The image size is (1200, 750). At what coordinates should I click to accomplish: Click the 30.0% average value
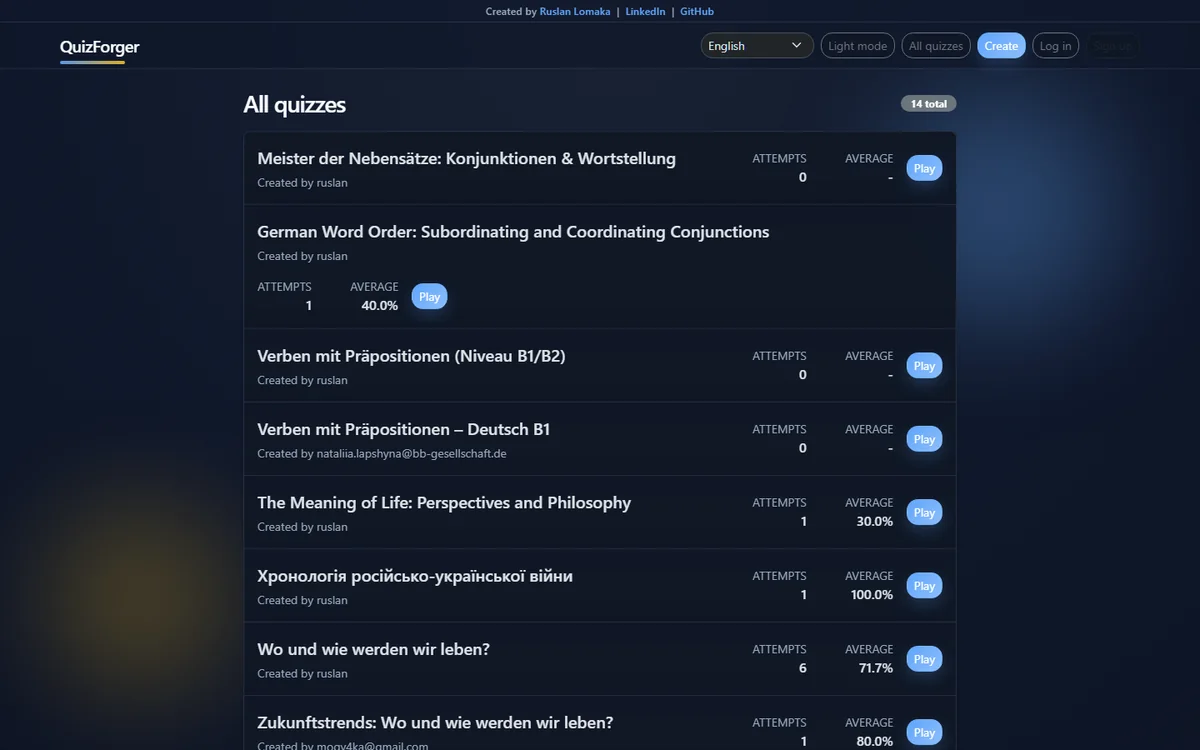coord(875,522)
